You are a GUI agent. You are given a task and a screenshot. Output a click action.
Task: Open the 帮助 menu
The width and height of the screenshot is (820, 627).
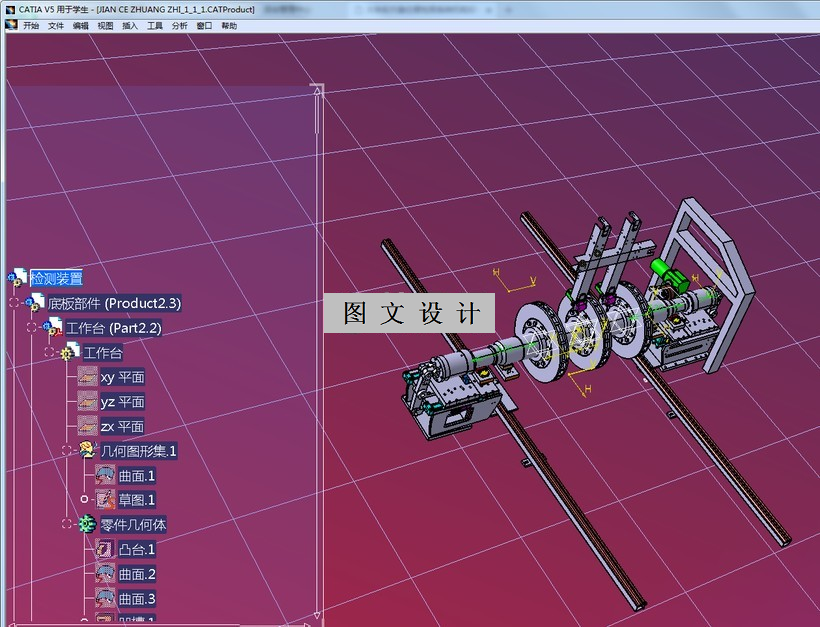click(229, 26)
